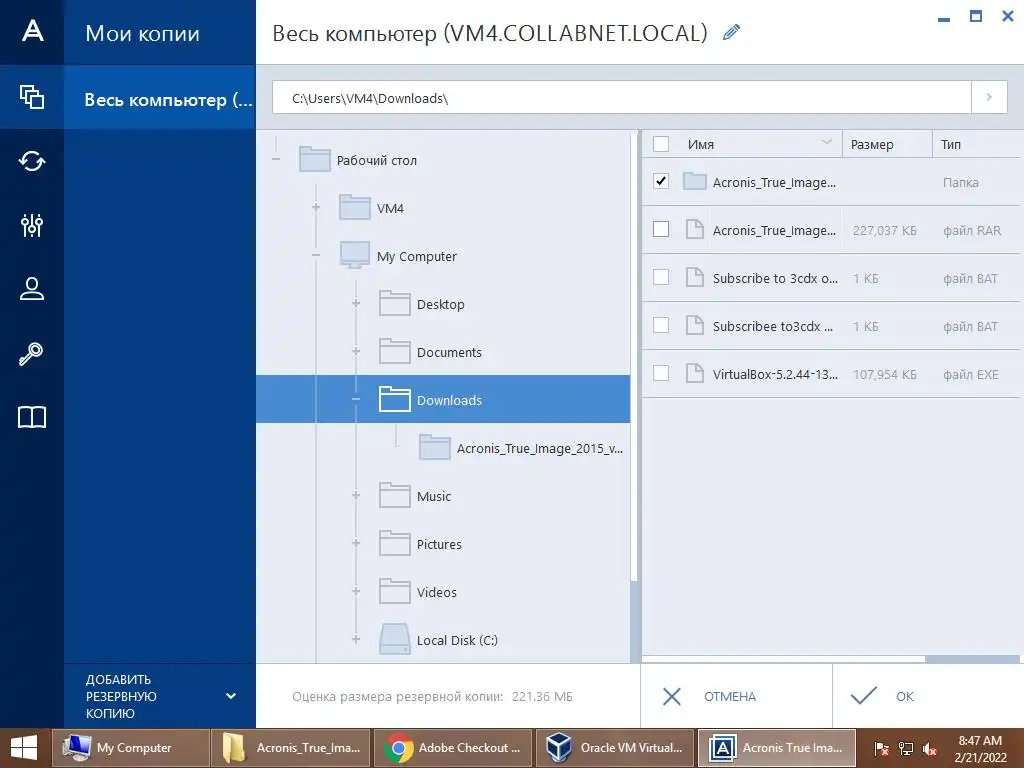Click the VirtualBox EXE file icon
1024x768 pixels.
pyautogui.click(x=694, y=374)
